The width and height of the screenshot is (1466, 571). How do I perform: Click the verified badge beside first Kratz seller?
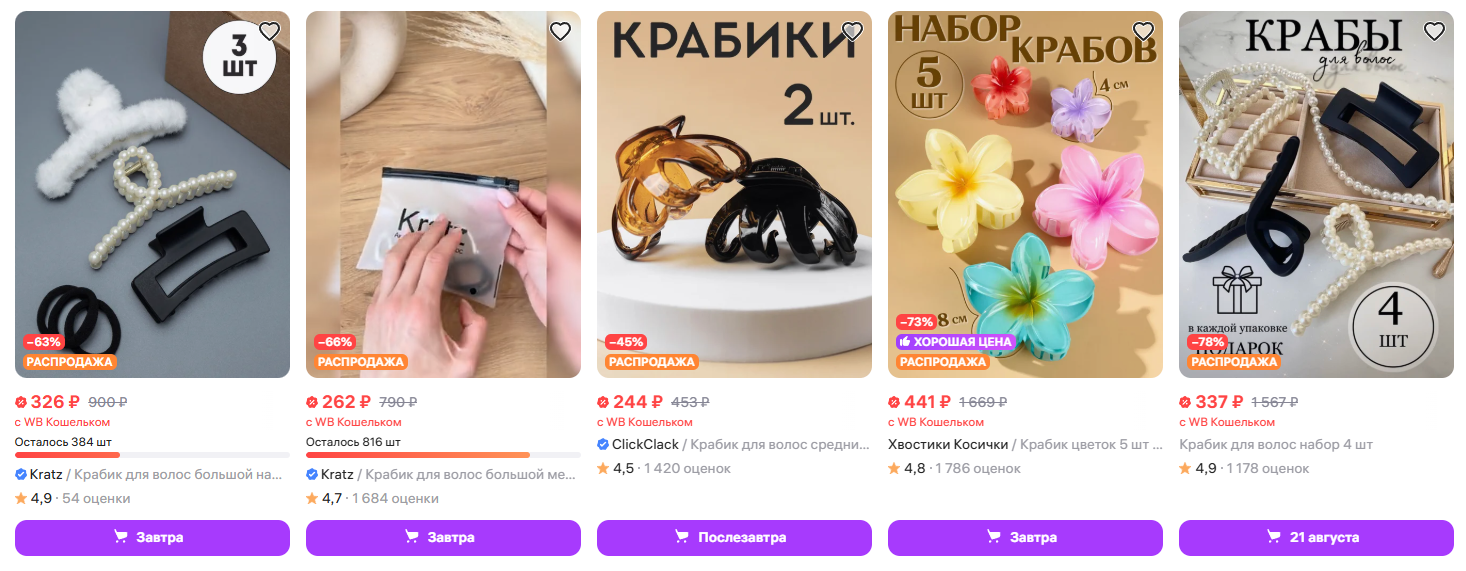[x=21, y=474]
